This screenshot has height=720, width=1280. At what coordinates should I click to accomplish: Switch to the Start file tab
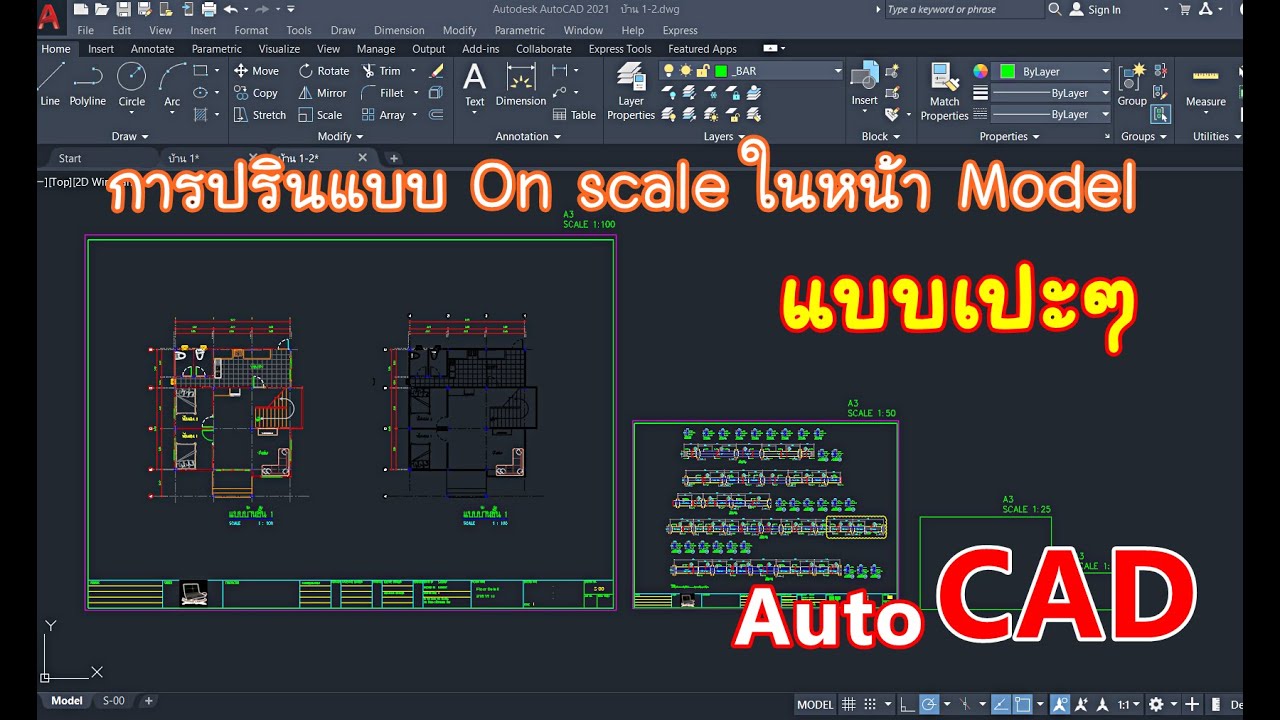click(70, 158)
